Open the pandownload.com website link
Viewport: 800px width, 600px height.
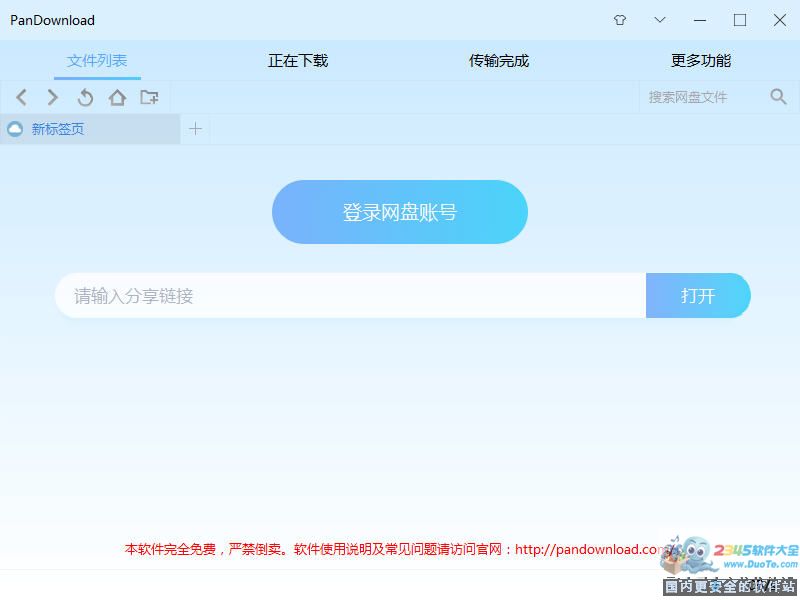tap(588, 549)
